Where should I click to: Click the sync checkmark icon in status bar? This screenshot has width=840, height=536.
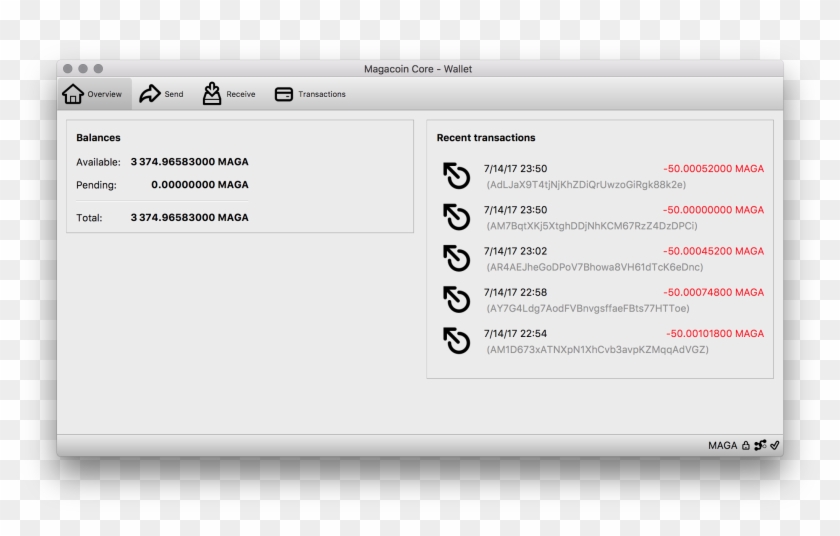[775, 445]
